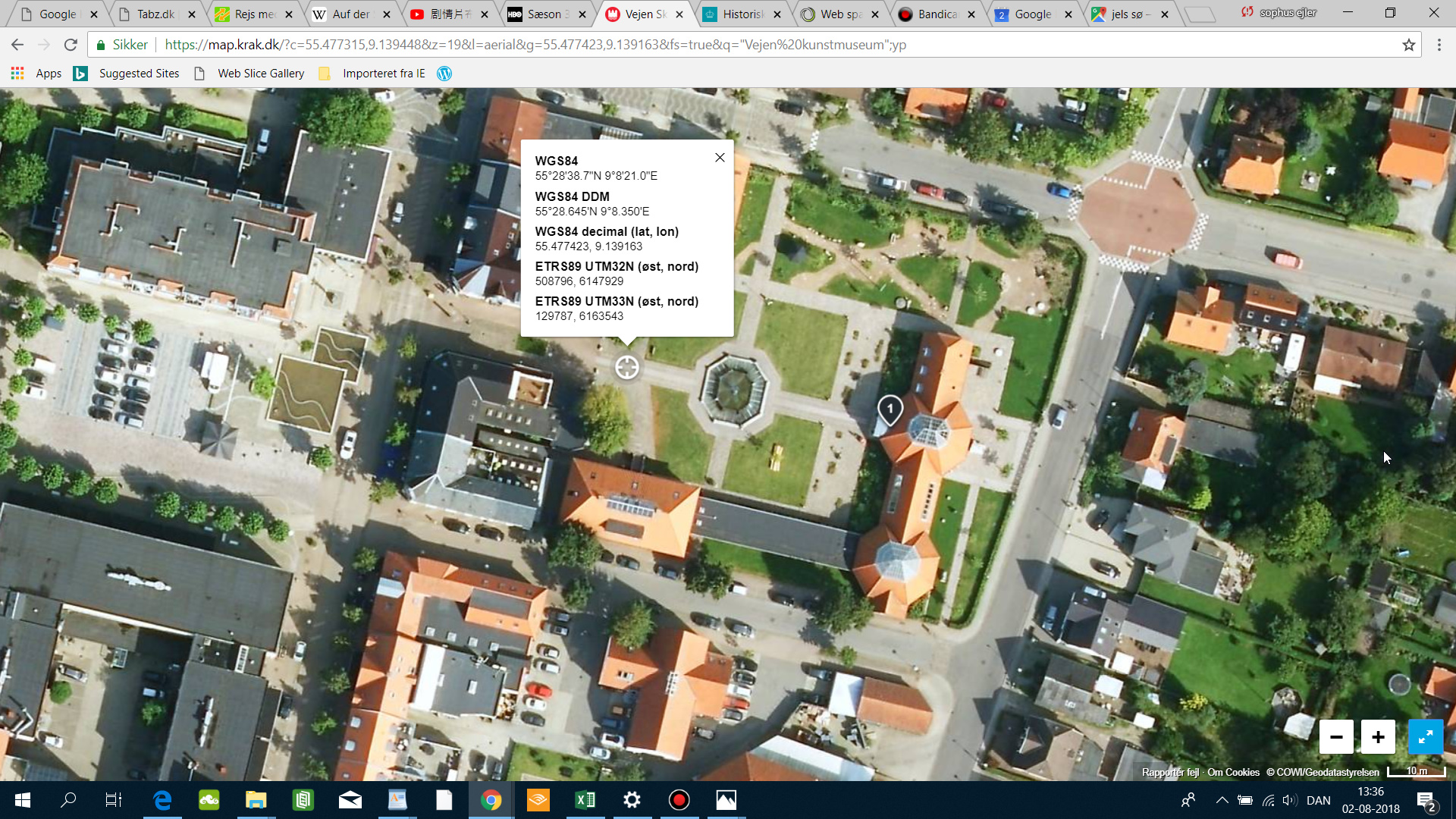
Task: View site security info (Sikker)
Action: click(121, 45)
